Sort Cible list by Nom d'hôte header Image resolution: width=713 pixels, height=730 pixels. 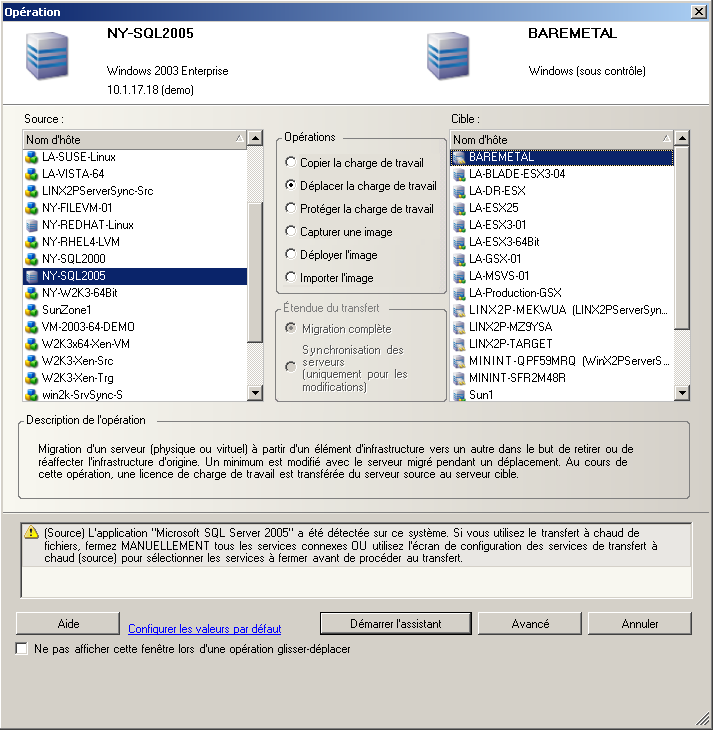pyautogui.click(x=562, y=140)
